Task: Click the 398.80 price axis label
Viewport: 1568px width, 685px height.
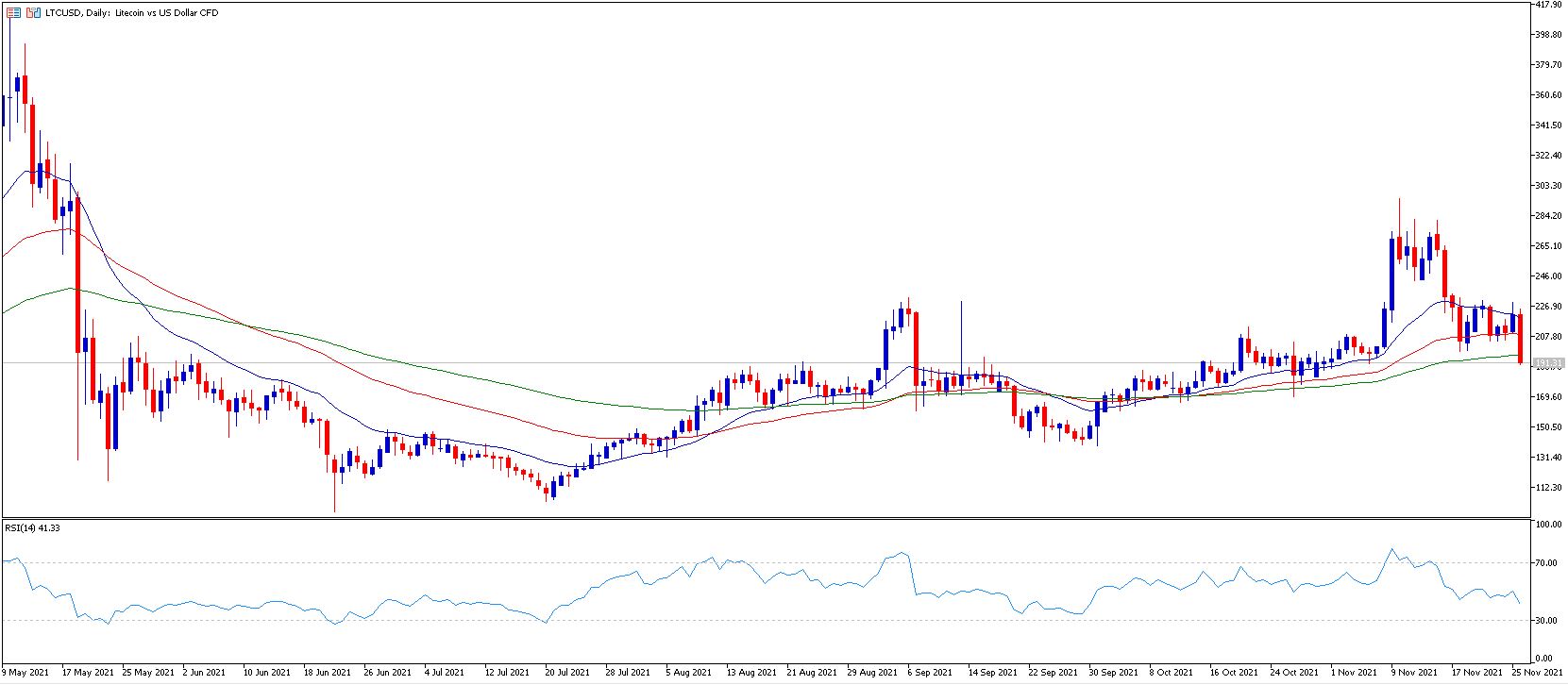Action: point(1549,35)
